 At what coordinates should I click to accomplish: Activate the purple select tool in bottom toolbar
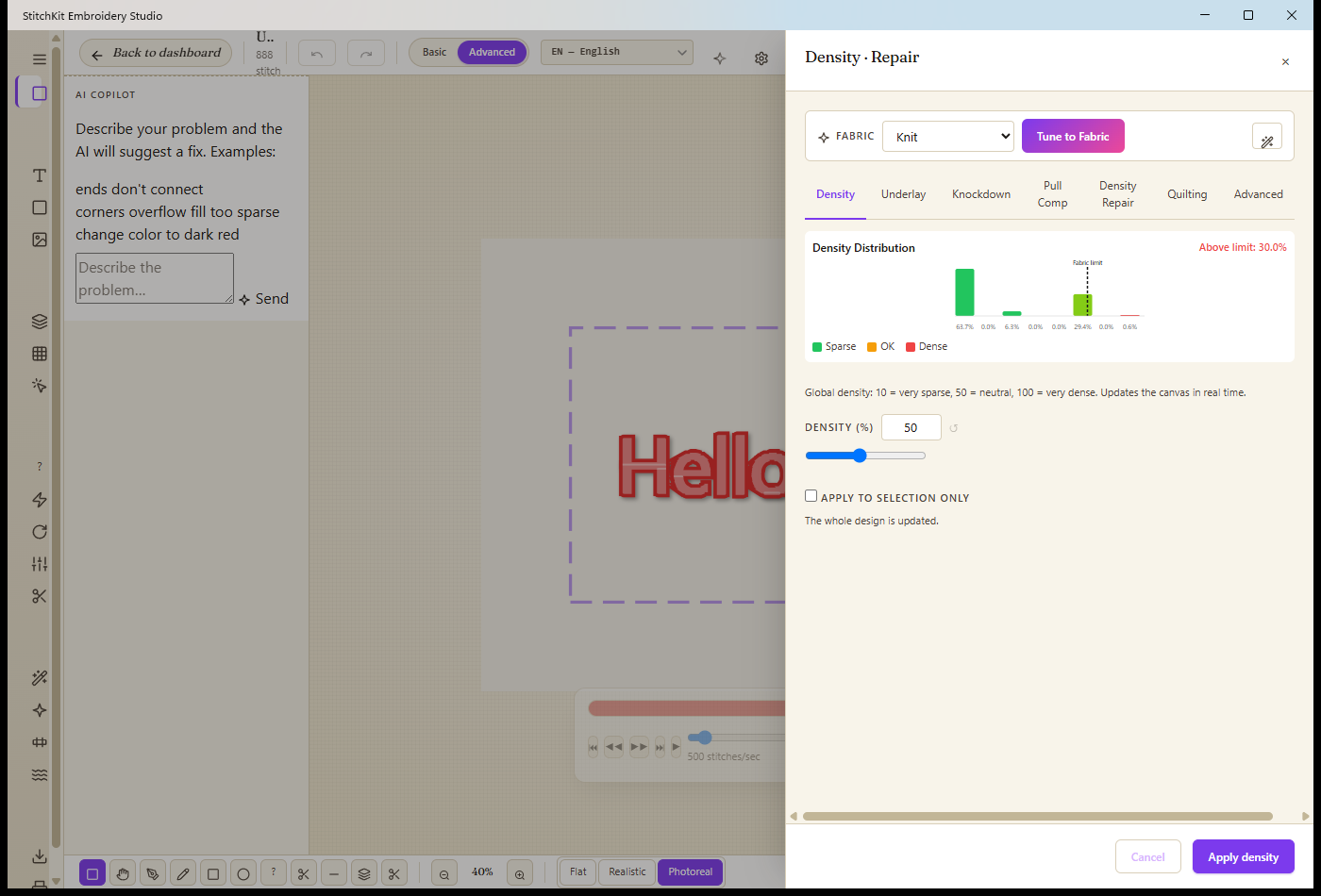(92, 873)
